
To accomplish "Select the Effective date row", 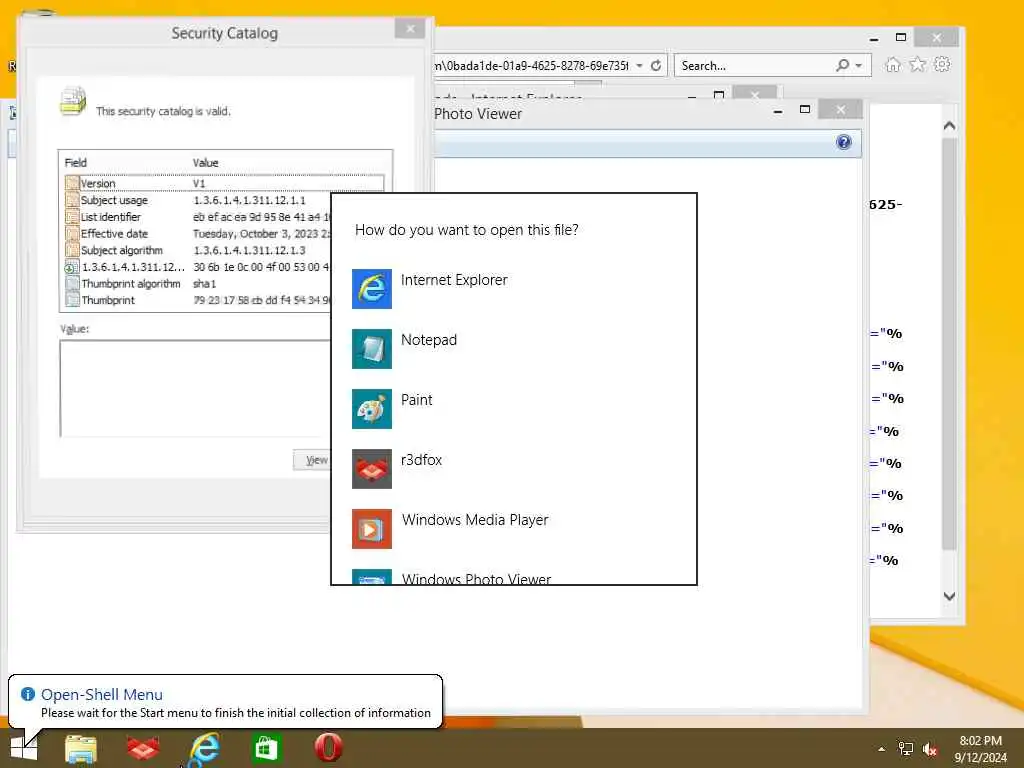I will (196, 234).
